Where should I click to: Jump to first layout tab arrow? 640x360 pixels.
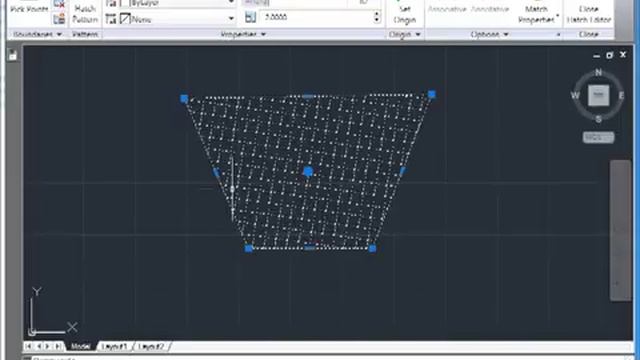(28, 346)
